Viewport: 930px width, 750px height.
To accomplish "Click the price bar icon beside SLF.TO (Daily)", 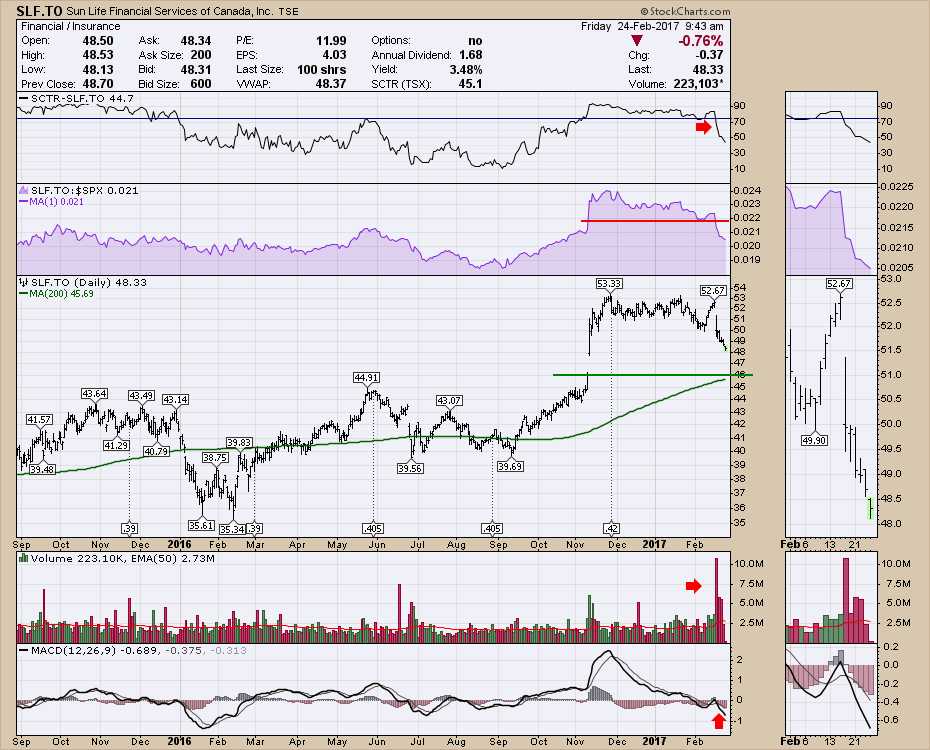I will click(x=24, y=282).
